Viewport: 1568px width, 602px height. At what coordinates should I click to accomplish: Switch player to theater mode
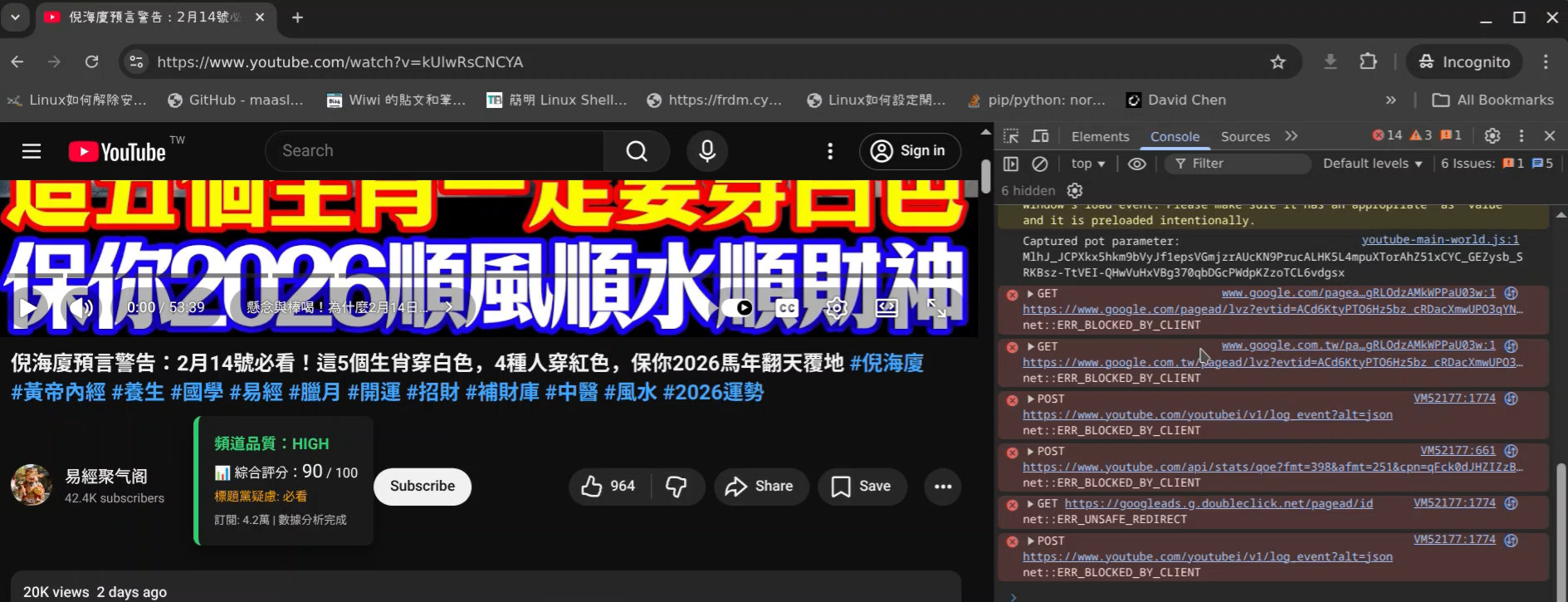[887, 308]
